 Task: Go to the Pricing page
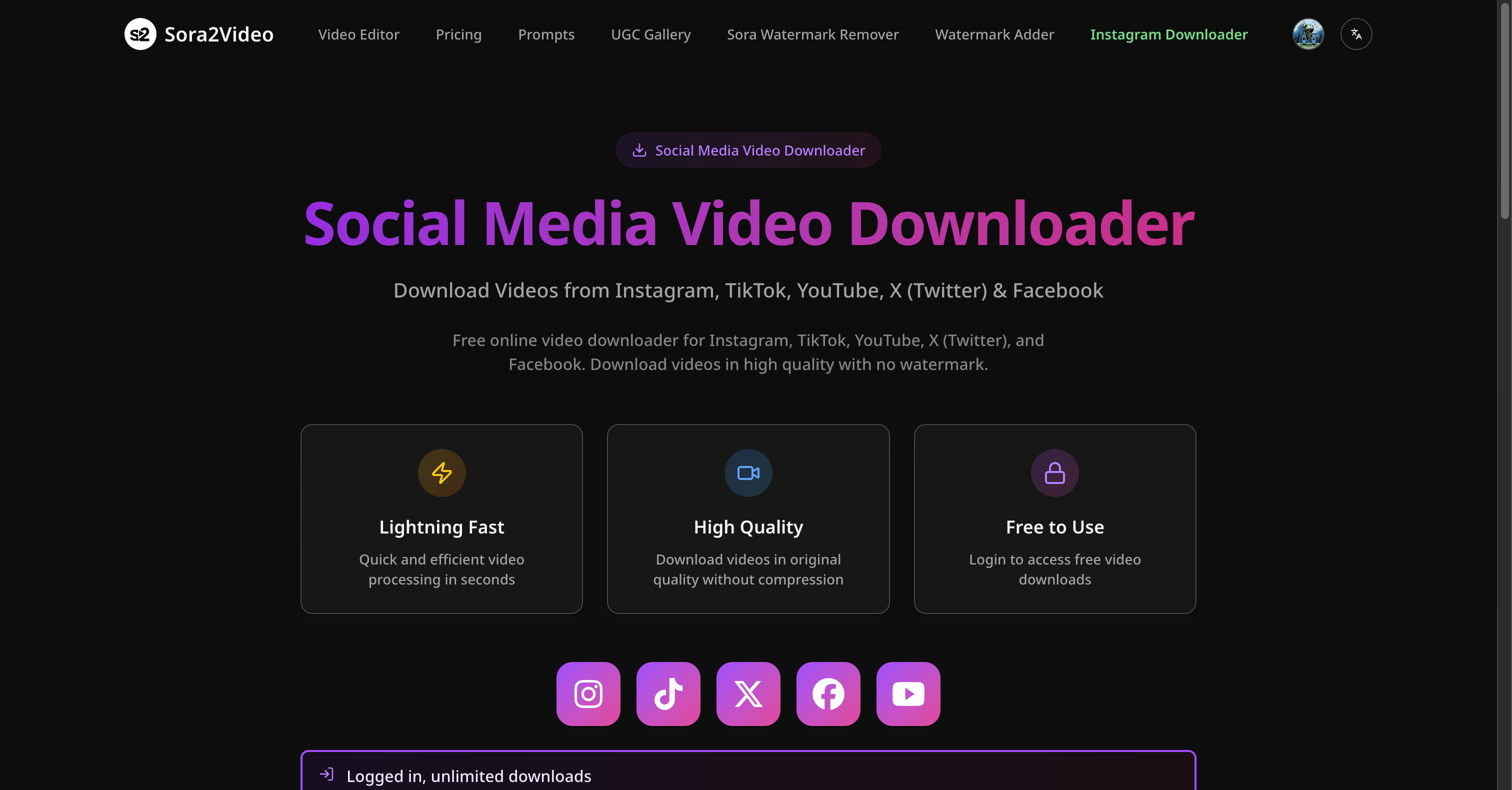click(x=458, y=34)
